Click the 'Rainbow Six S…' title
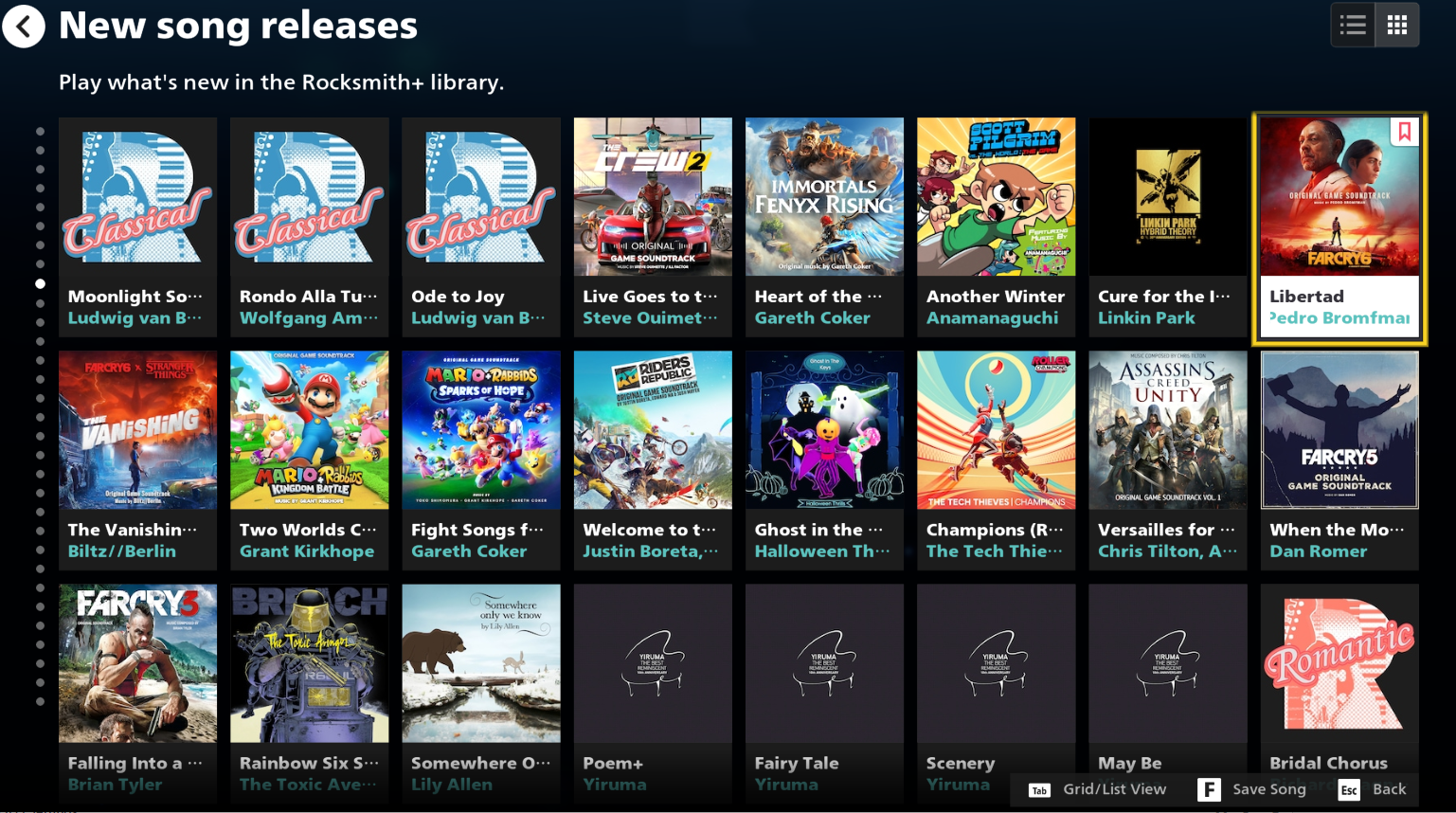Screen dimensions: 1456x813 click(309, 763)
